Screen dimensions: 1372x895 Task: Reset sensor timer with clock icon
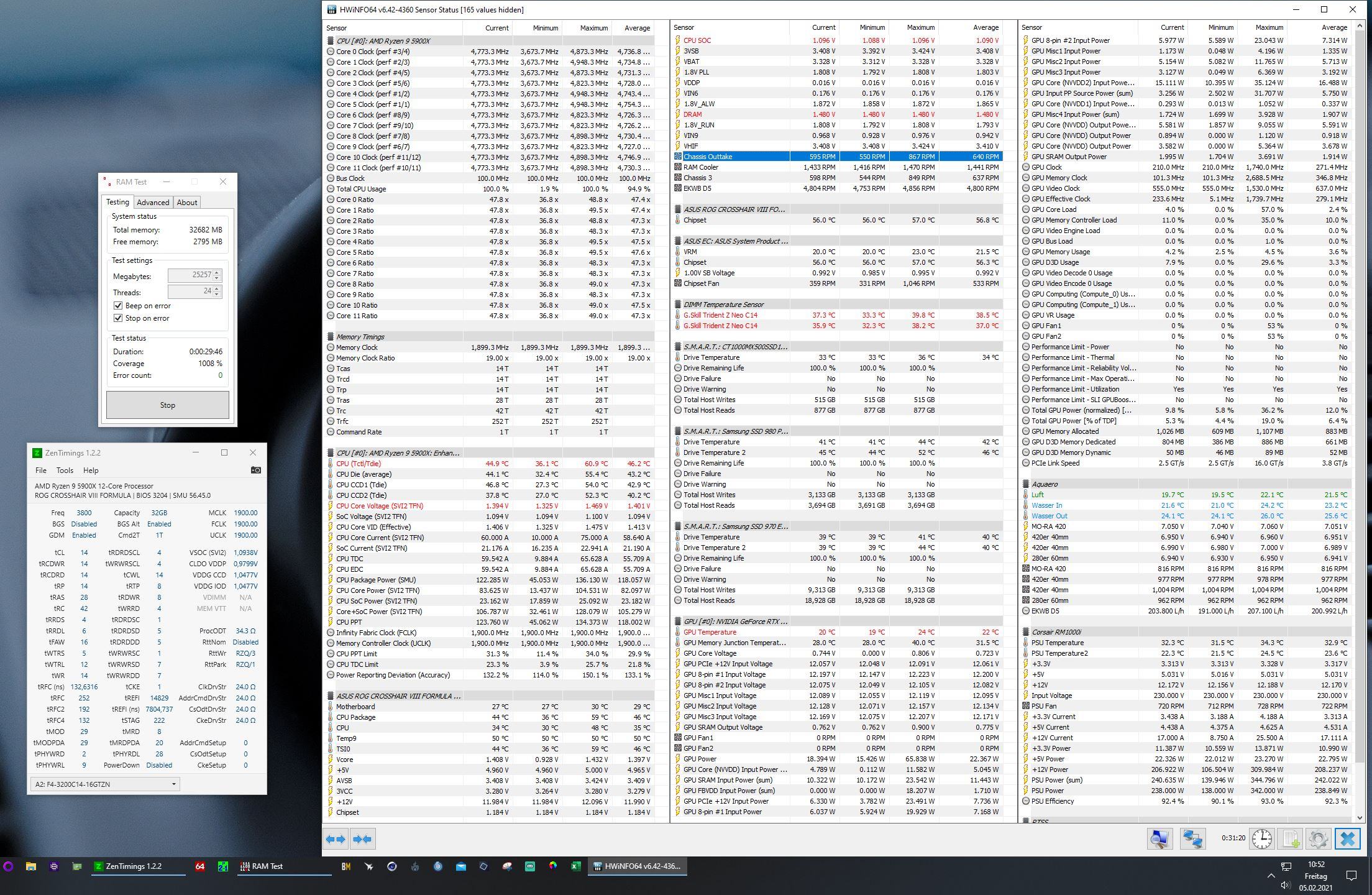point(1261,839)
